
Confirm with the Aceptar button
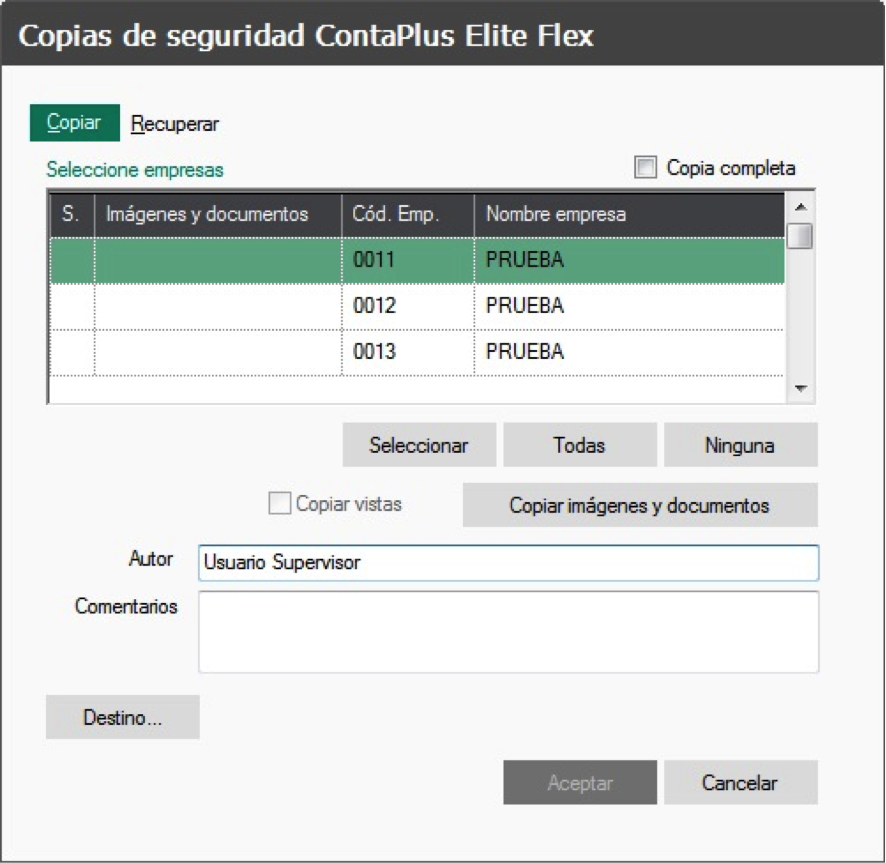pos(580,782)
